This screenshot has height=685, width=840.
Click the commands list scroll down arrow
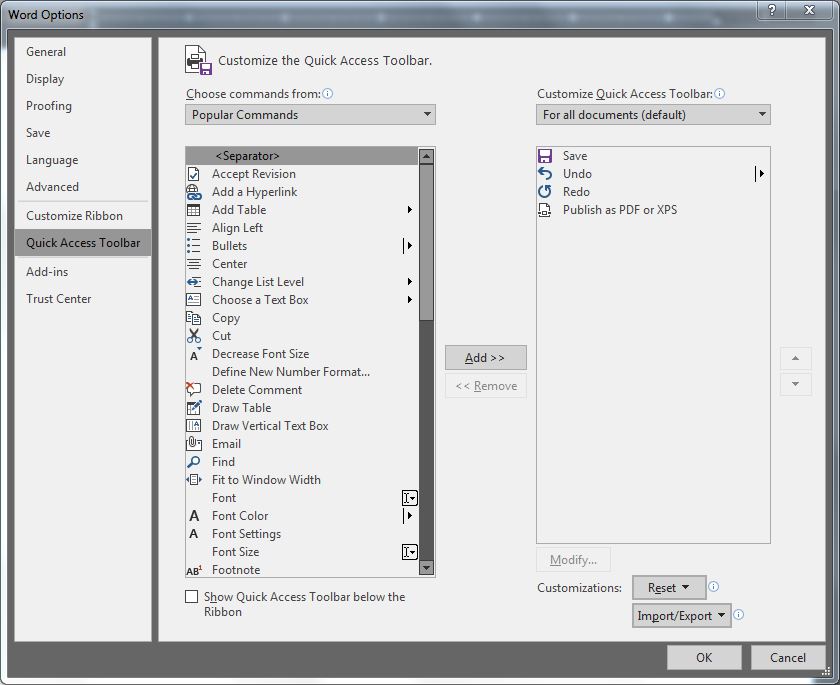click(x=426, y=568)
